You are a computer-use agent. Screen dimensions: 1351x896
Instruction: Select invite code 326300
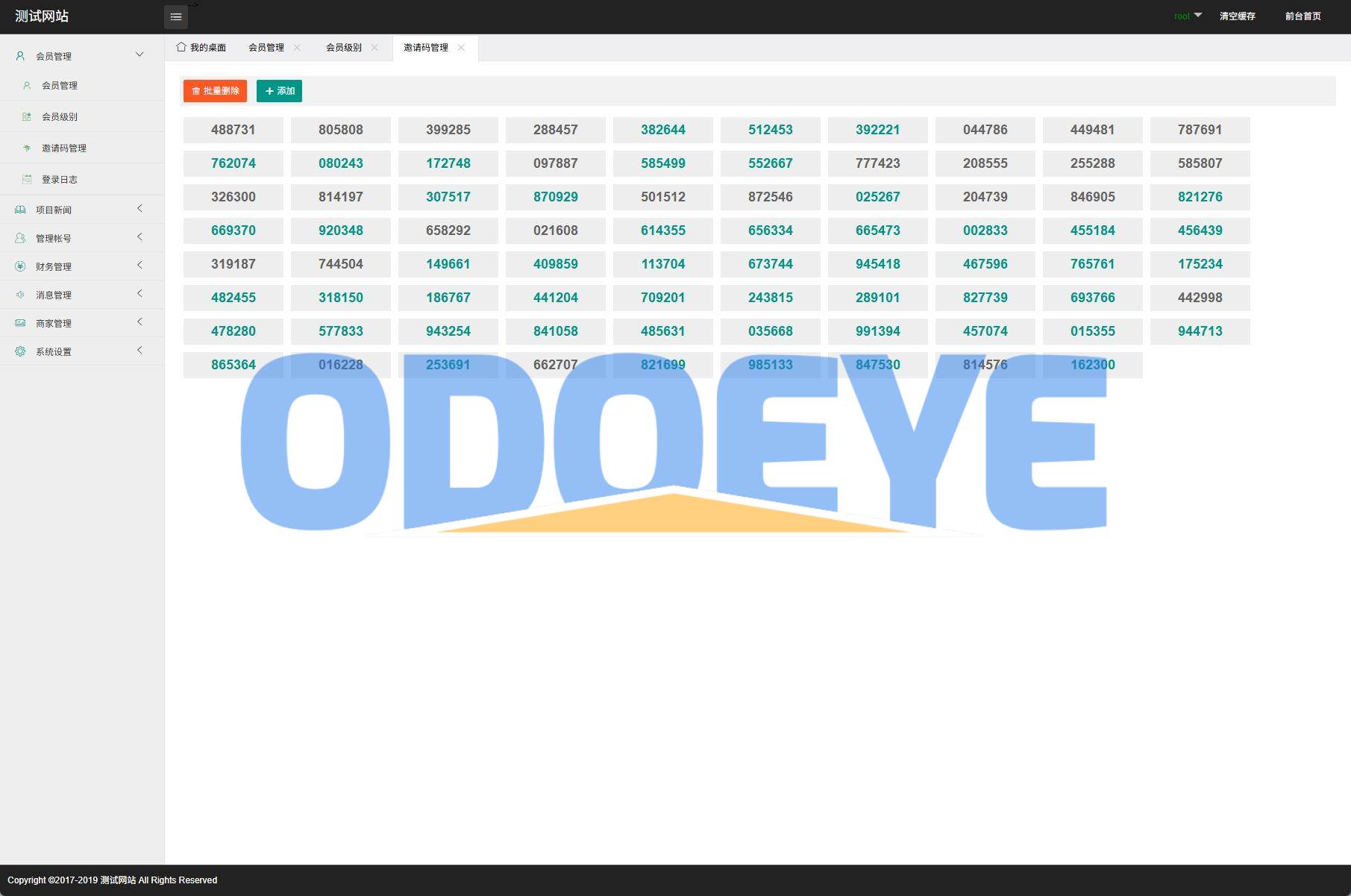tap(233, 197)
